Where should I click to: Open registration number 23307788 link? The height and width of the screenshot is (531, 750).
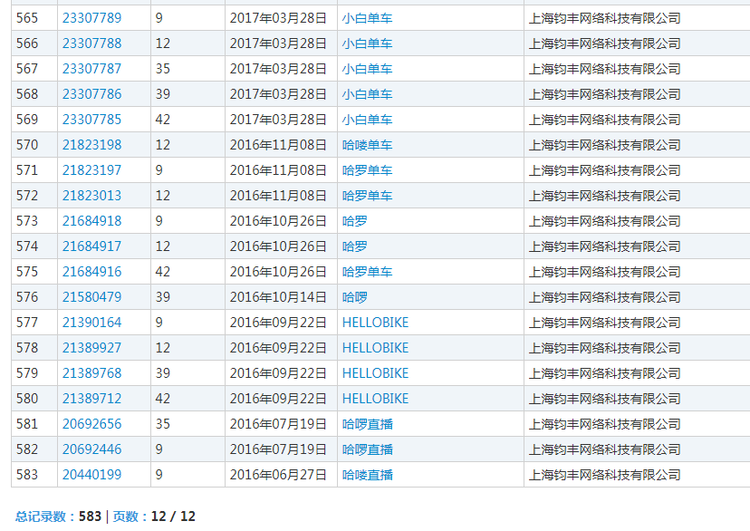click(x=92, y=44)
